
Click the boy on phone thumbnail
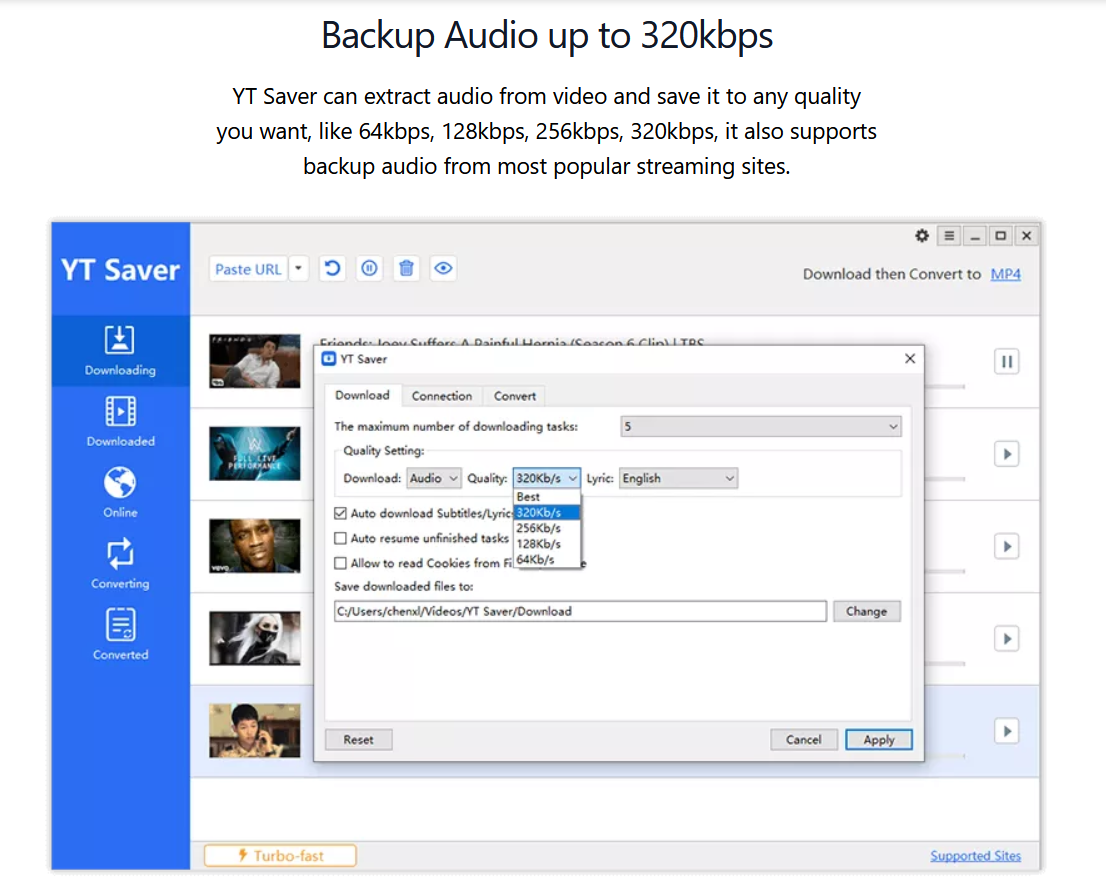point(255,731)
